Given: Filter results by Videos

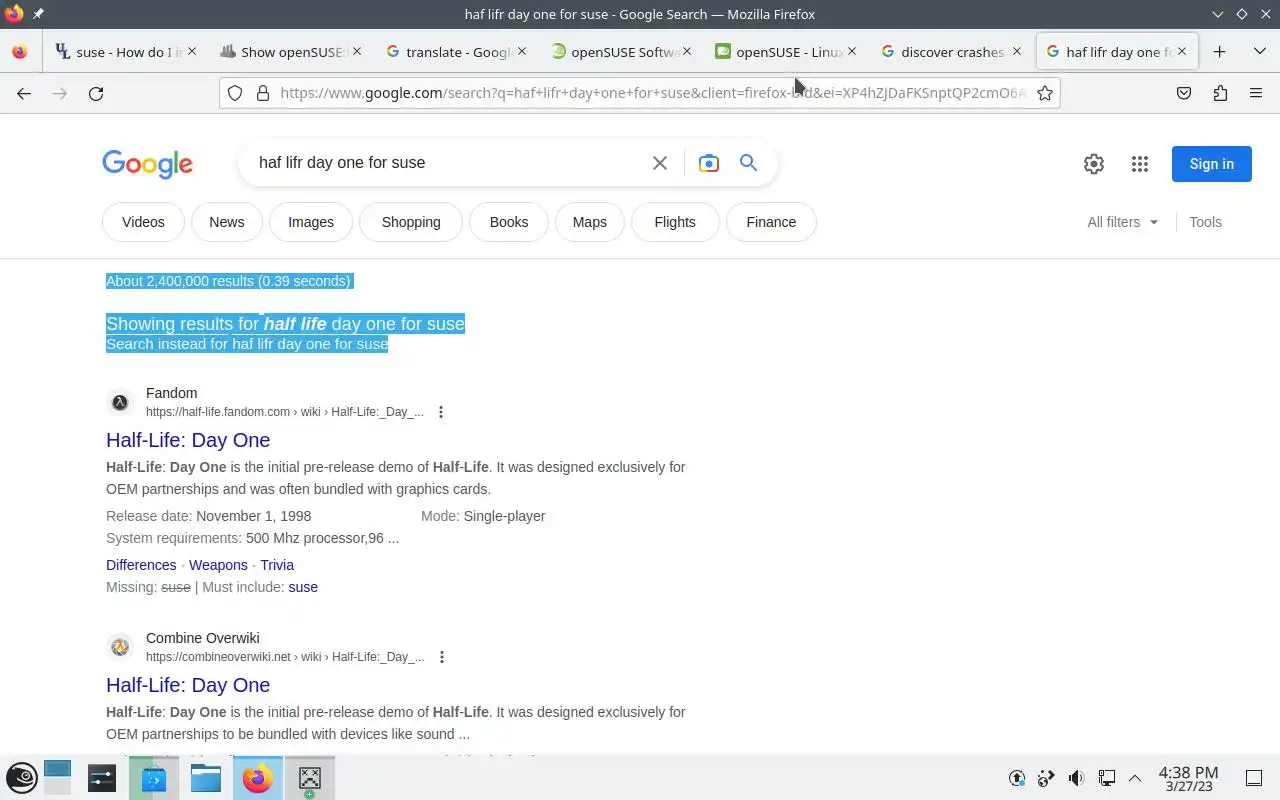Looking at the screenshot, I should pyautogui.click(x=143, y=222).
